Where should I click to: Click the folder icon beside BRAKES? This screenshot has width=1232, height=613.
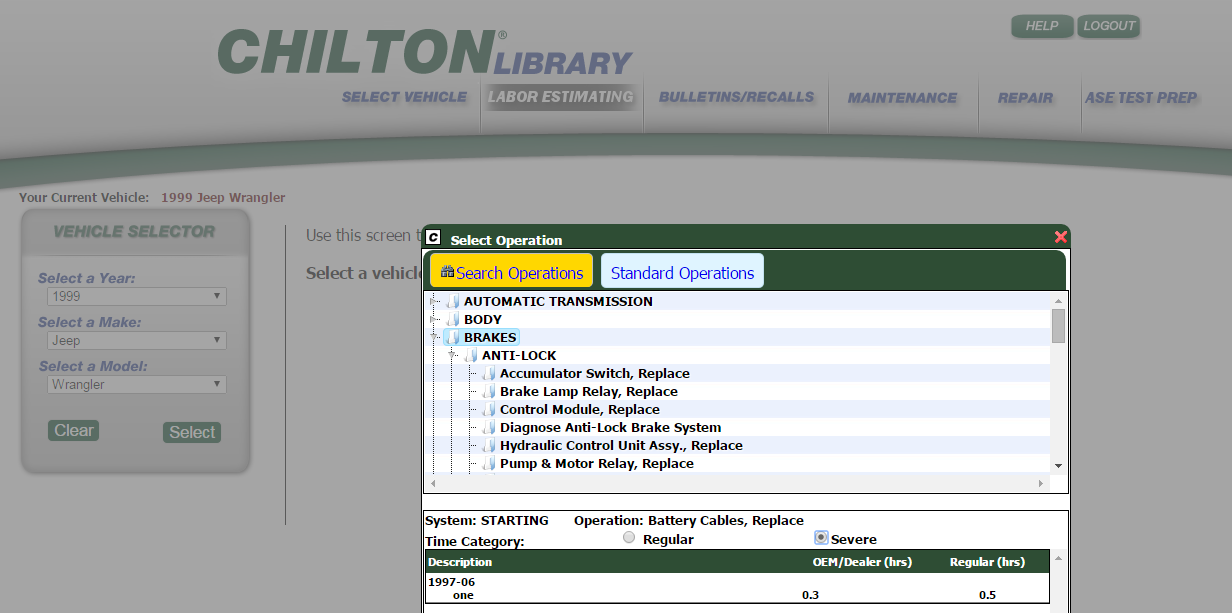point(453,337)
